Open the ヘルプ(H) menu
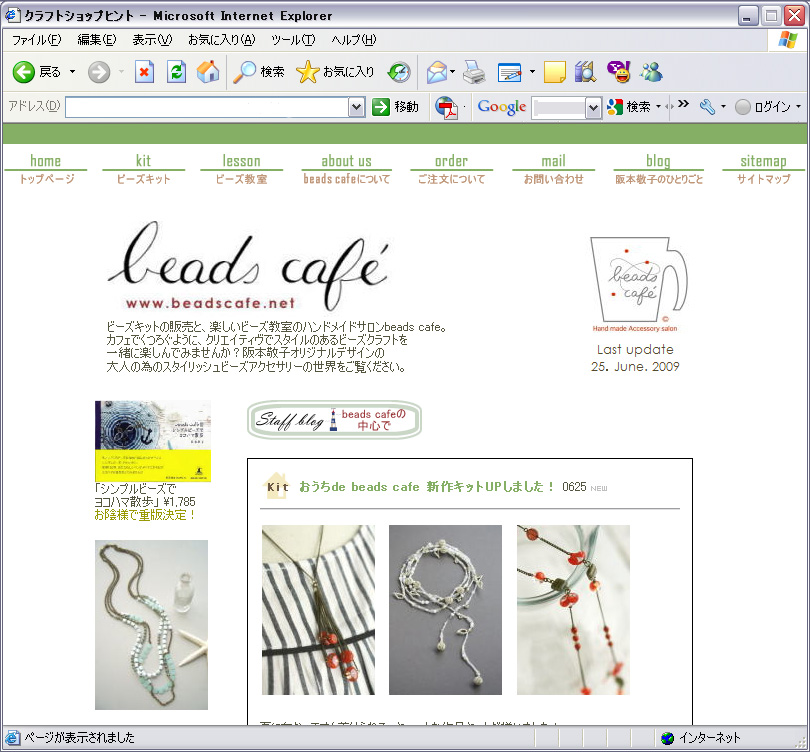This screenshot has width=810, height=752. [354, 40]
